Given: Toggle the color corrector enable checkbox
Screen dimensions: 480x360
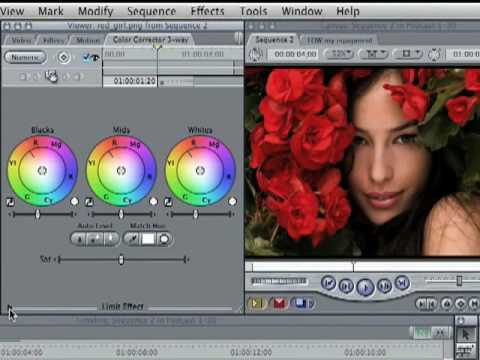Looking at the screenshot, I should [87, 58].
